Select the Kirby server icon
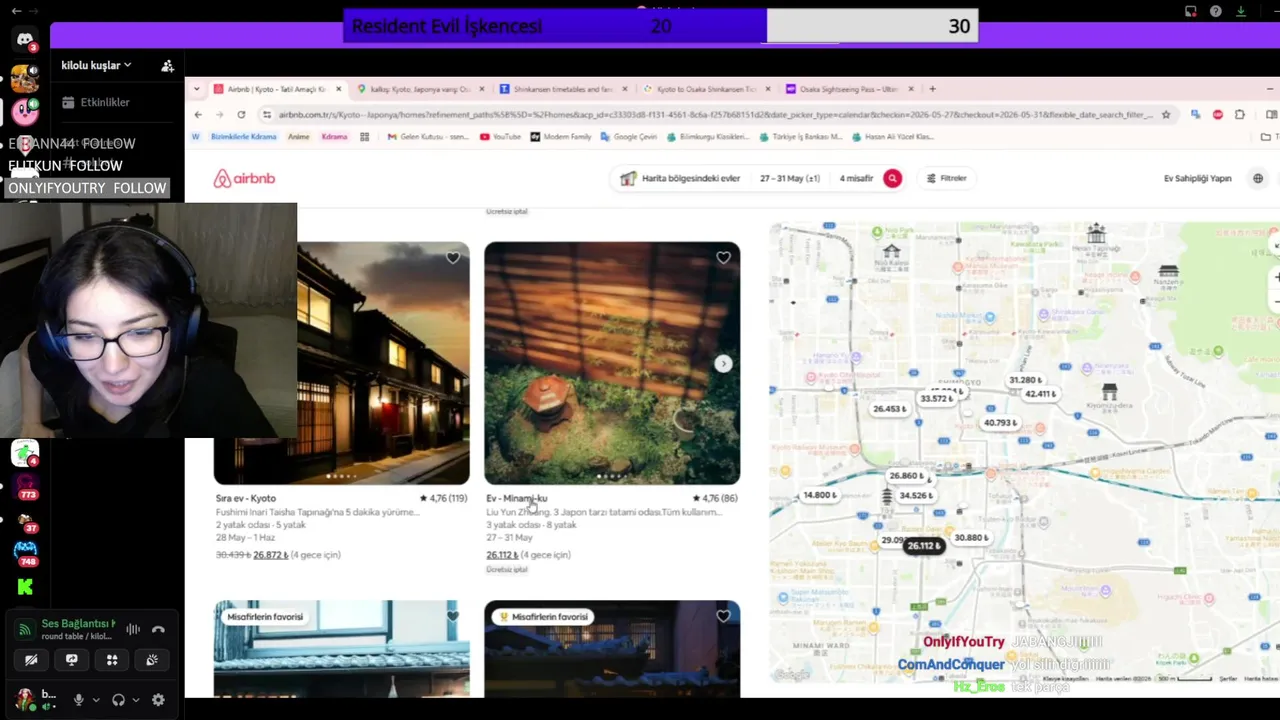Screen dimensions: 1280x720 click(25, 111)
